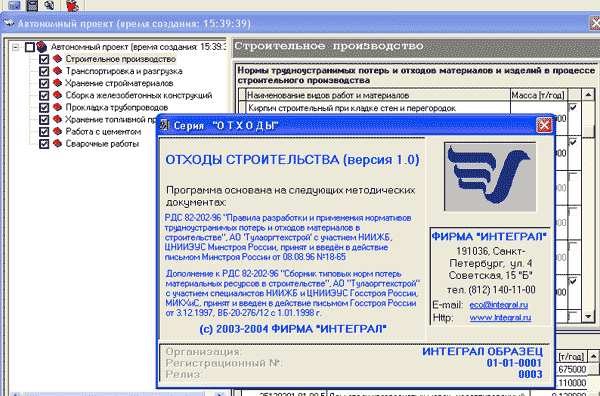Uncheck the Сварочные работы checkbox
This screenshot has width=600, height=396.
click(x=44, y=144)
